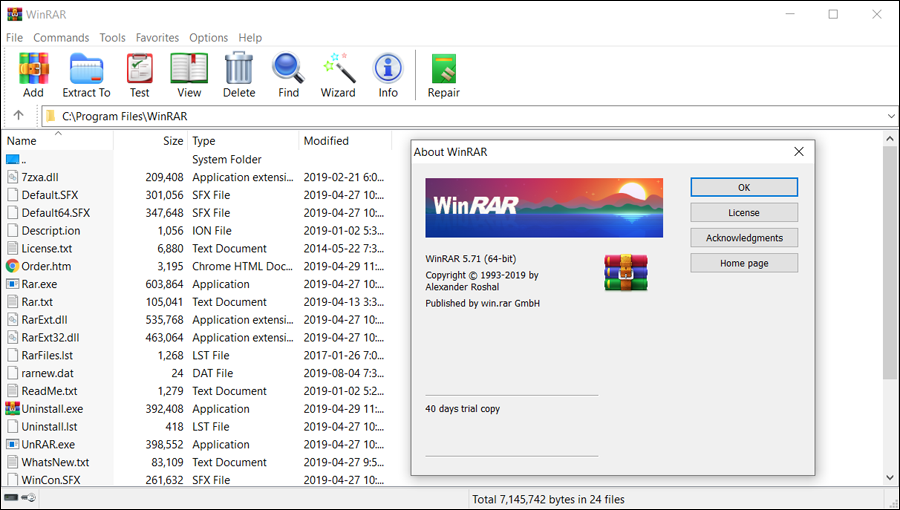The width and height of the screenshot is (900, 510).
Task: Select the rarnew.dat file row
Action: point(195,373)
